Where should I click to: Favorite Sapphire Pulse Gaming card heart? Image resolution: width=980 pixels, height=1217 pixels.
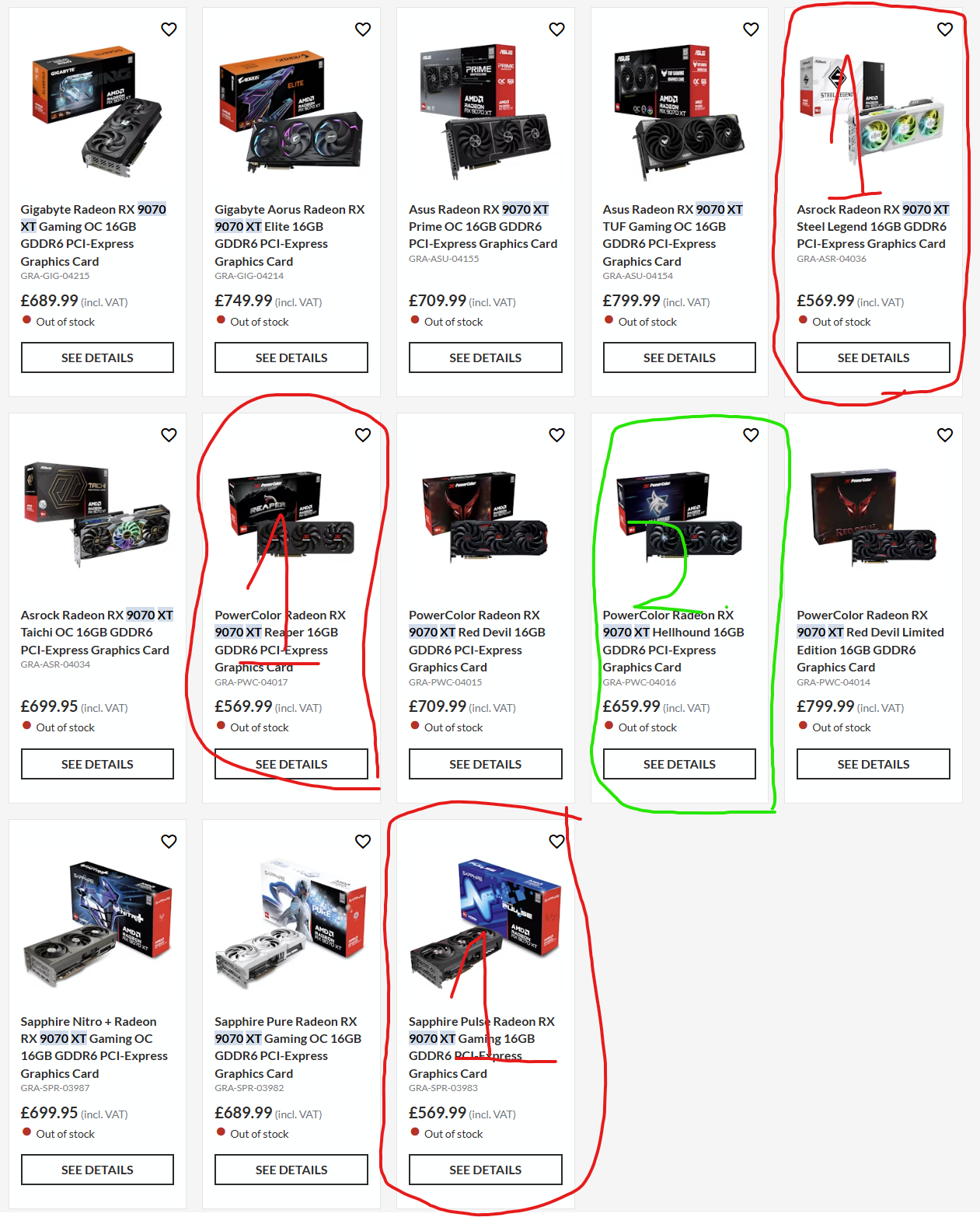[556, 842]
